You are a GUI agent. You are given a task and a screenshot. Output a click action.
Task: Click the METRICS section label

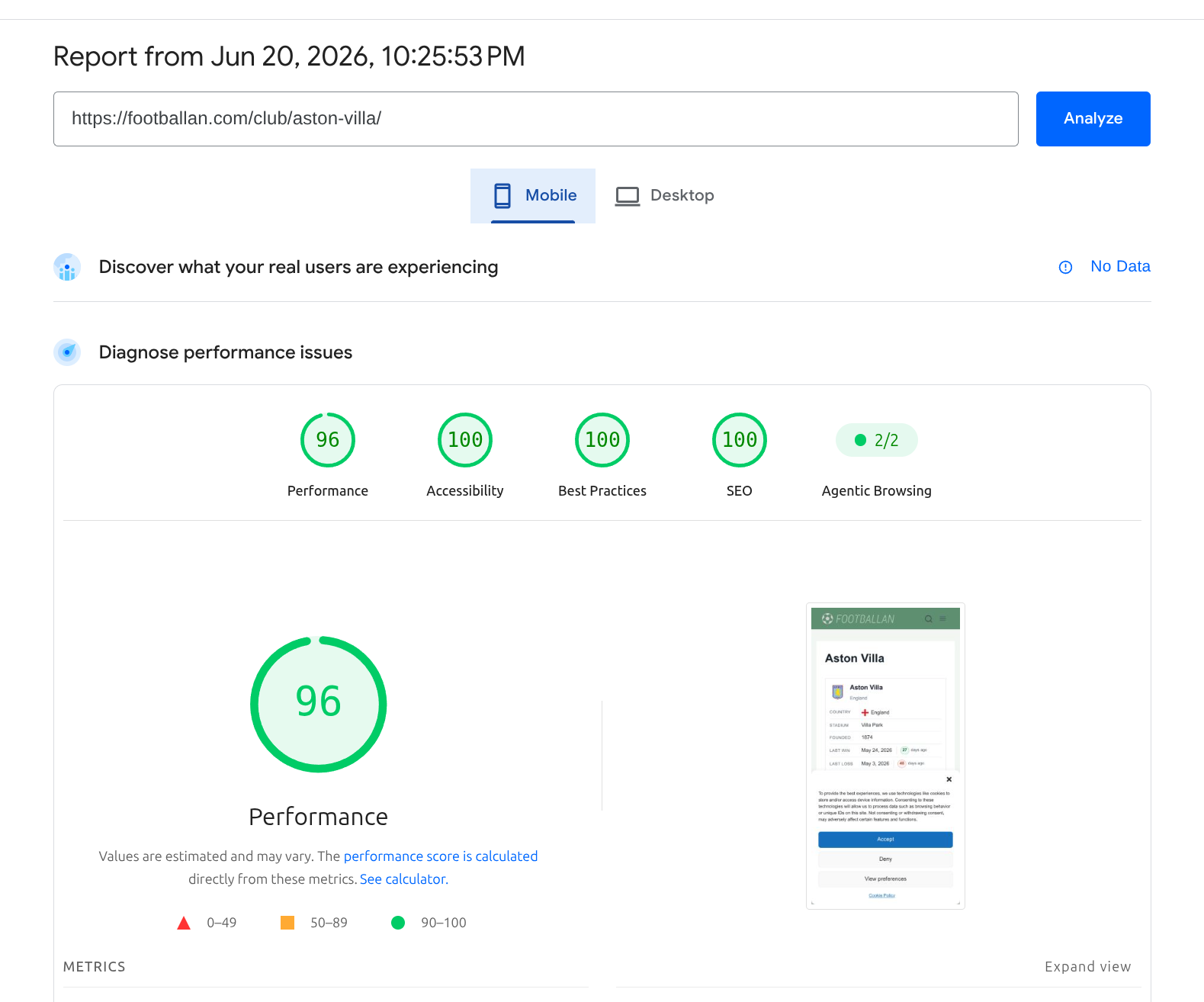[95, 967]
